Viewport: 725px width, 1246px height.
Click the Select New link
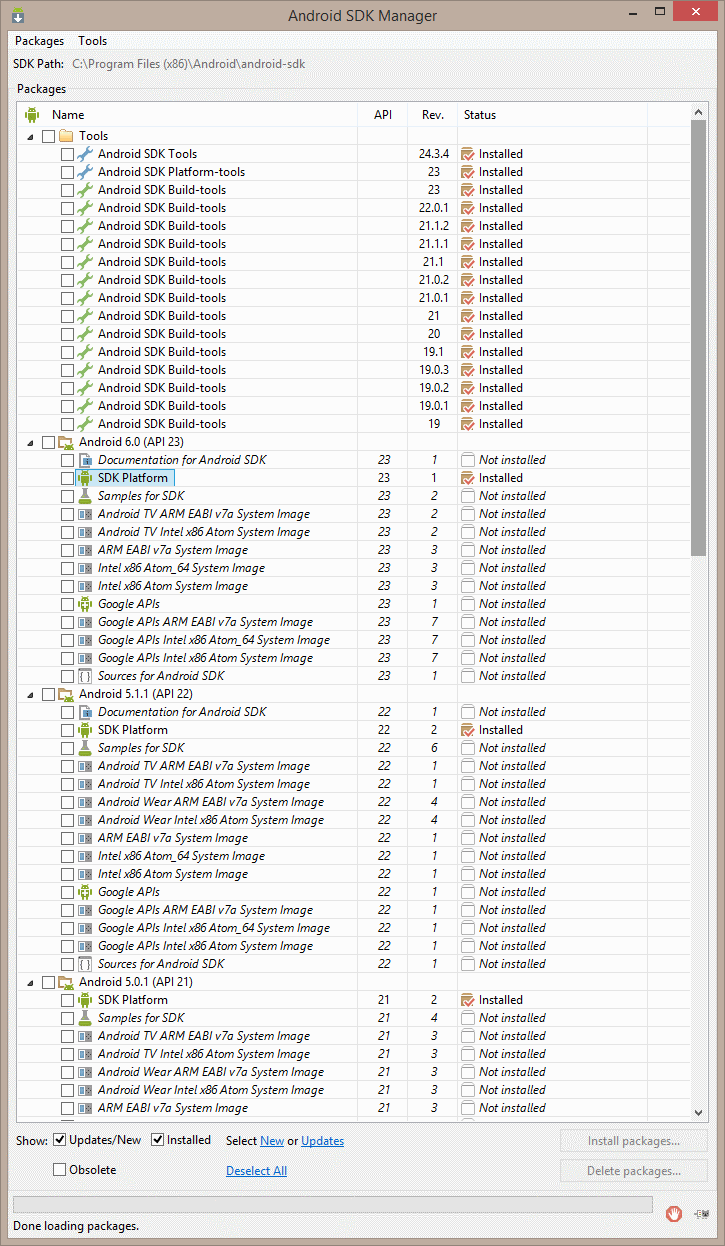(x=272, y=1141)
